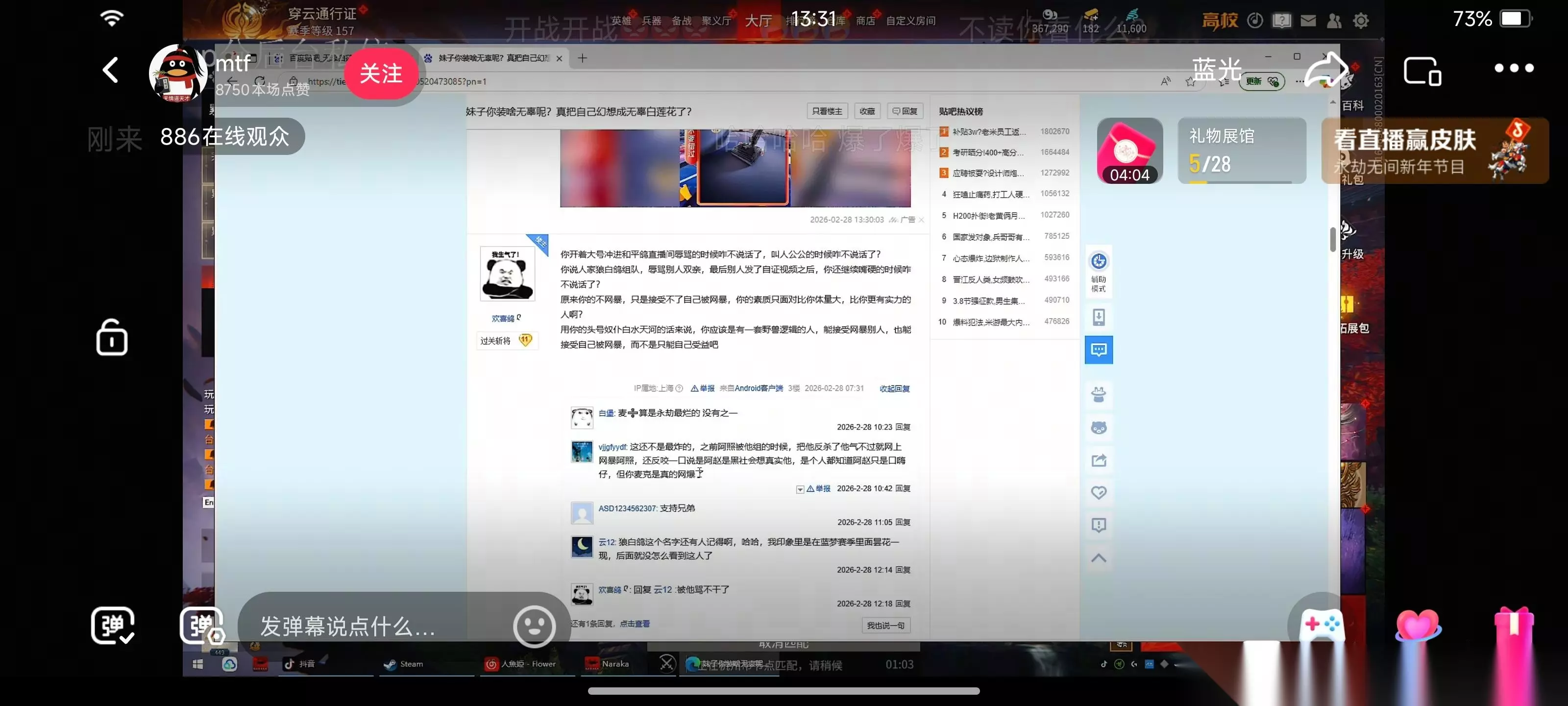Tap the back arrow icon
The height and width of the screenshot is (706, 1568).
110,70
